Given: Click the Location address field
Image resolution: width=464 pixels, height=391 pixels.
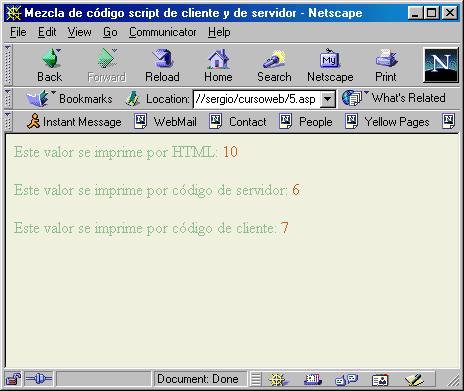Looking at the screenshot, I should click(x=257, y=99).
